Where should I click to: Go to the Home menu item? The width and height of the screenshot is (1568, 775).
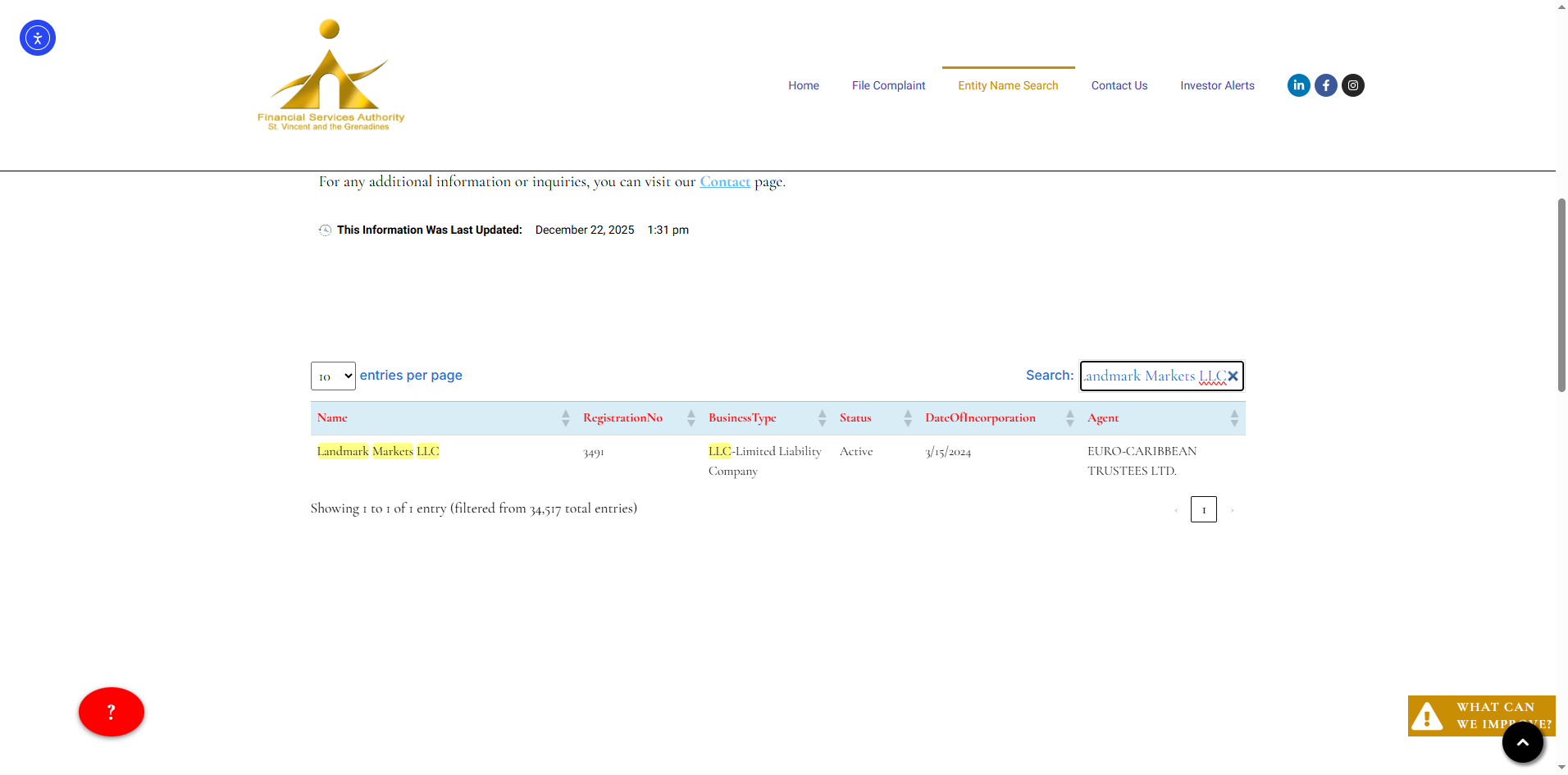click(x=803, y=85)
